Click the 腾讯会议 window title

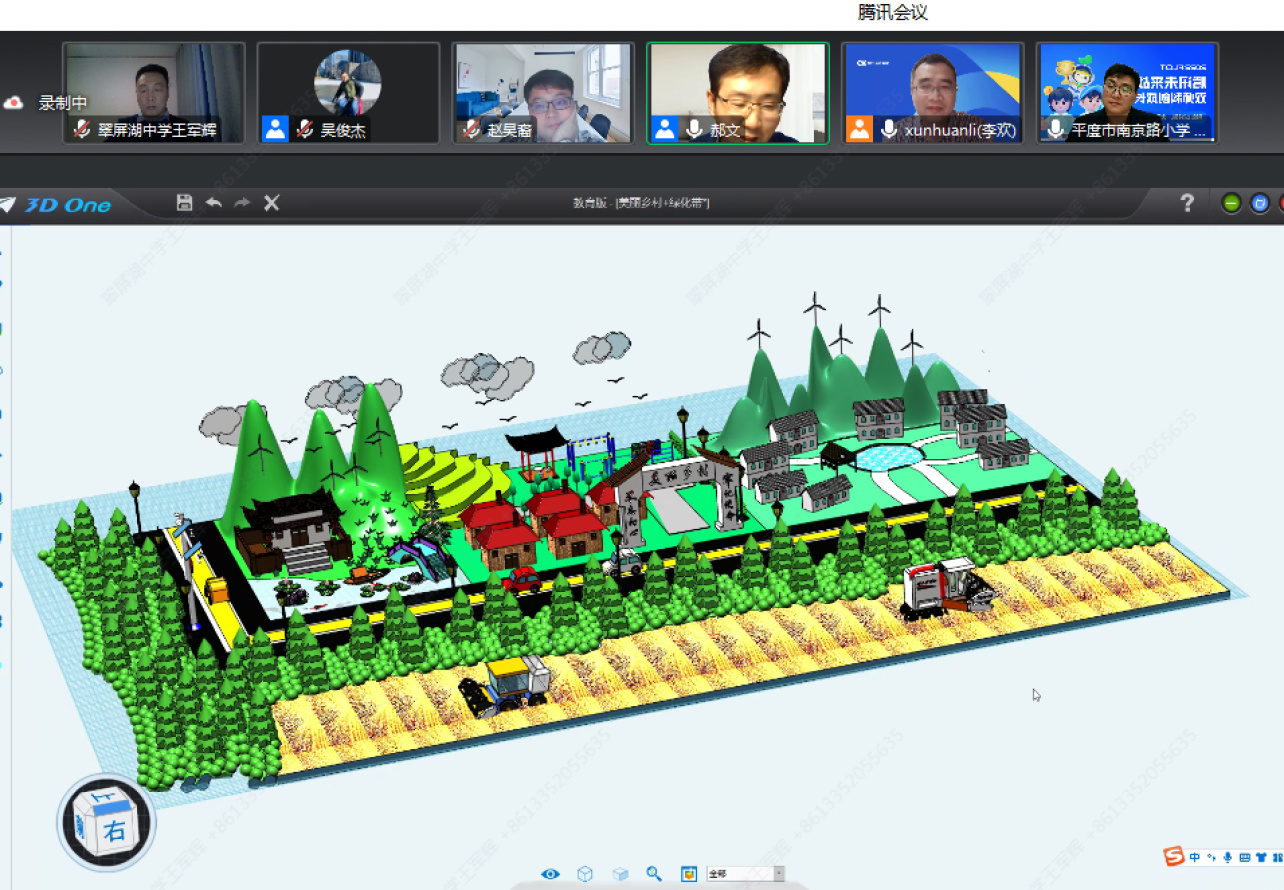click(x=893, y=12)
